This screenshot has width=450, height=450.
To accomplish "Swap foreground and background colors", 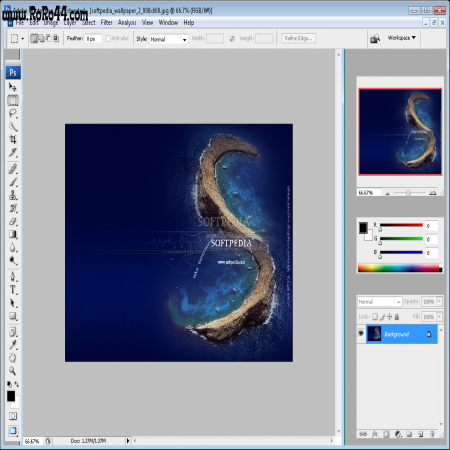I will pyautogui.click(x=17, y=384).
